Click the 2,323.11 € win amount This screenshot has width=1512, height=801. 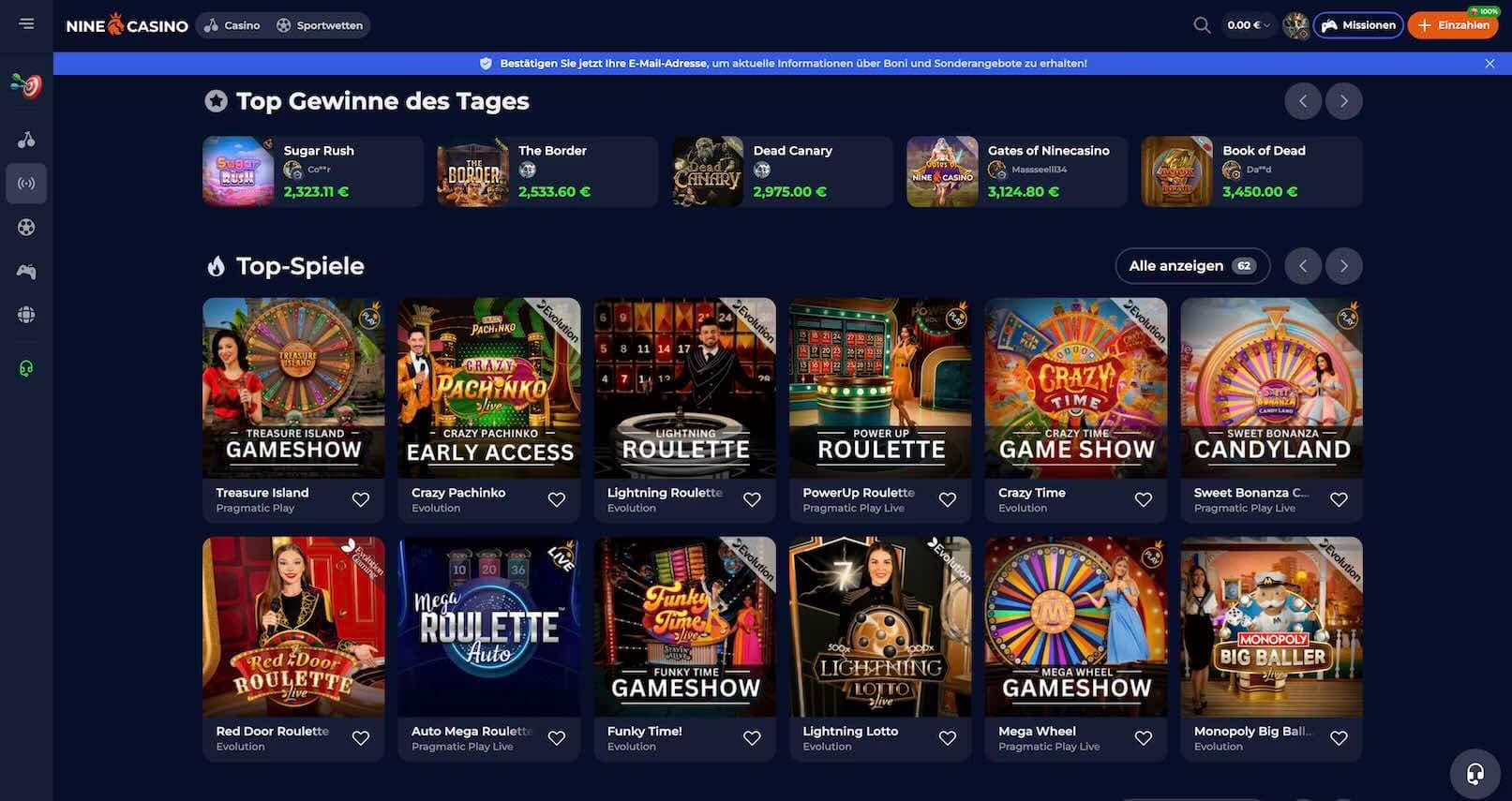click(x=316, y=192)
